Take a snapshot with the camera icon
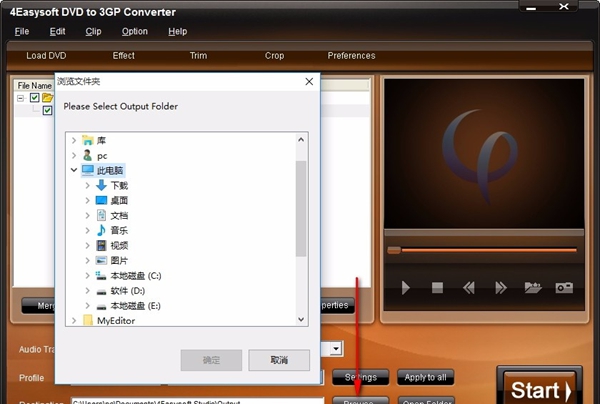The width and height of the screenshot is (600, 404). [x=564, y=287]
